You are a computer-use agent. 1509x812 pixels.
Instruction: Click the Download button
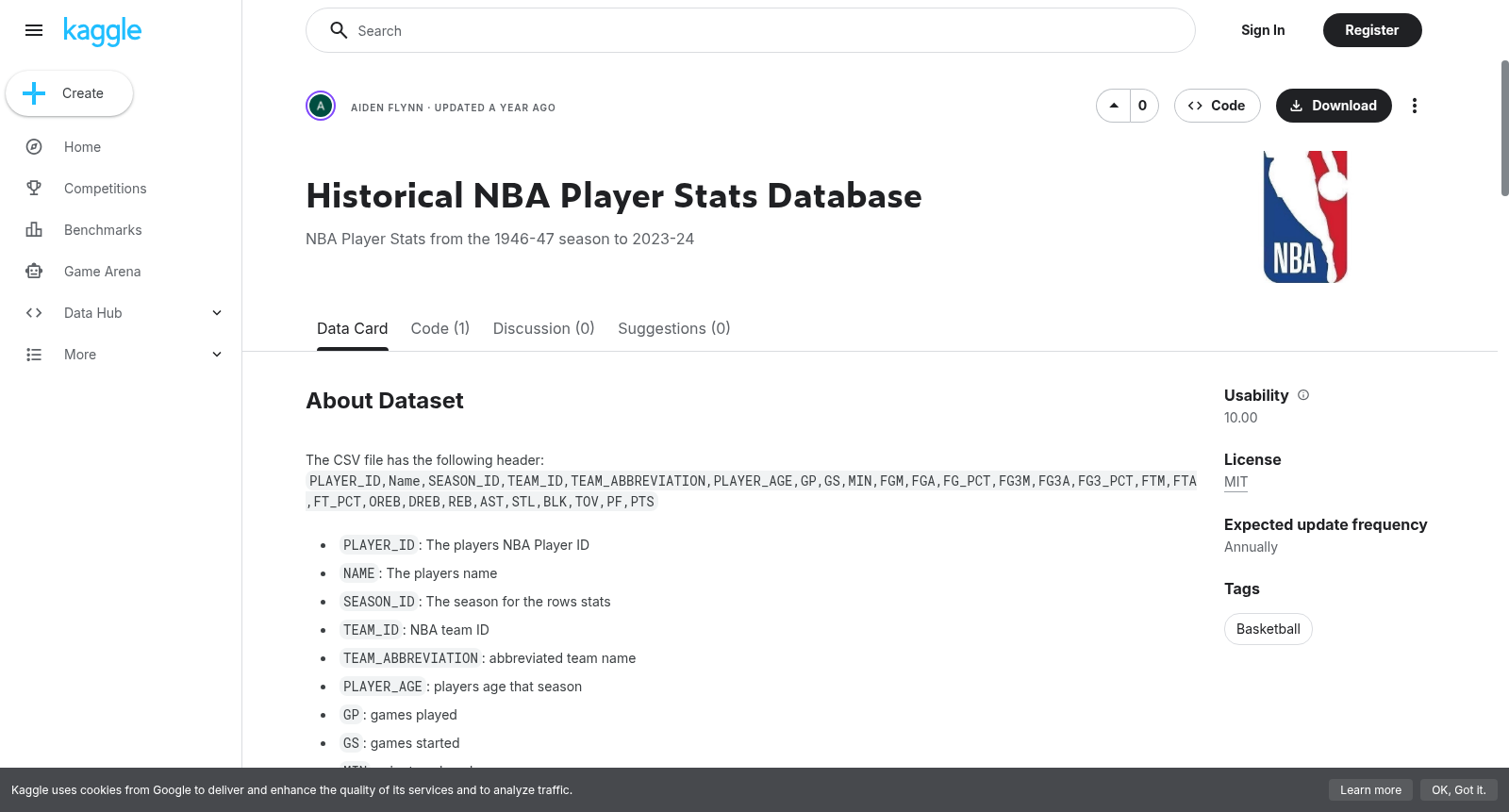1334,106
